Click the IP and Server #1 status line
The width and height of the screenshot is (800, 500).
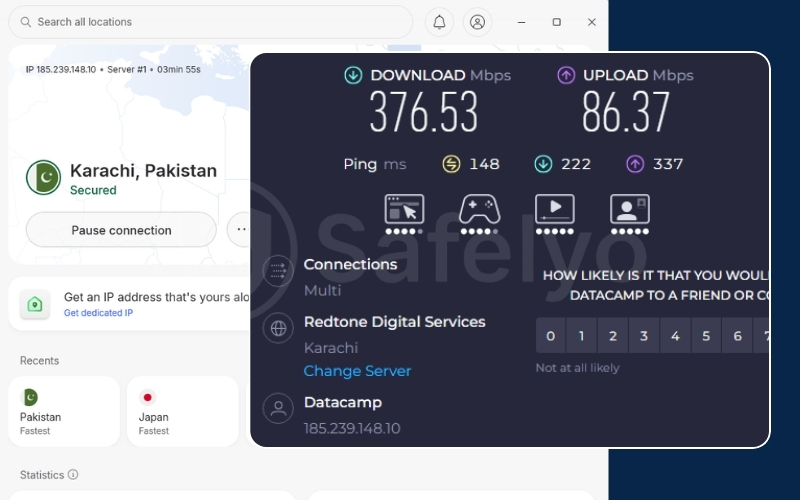[113, 69]
